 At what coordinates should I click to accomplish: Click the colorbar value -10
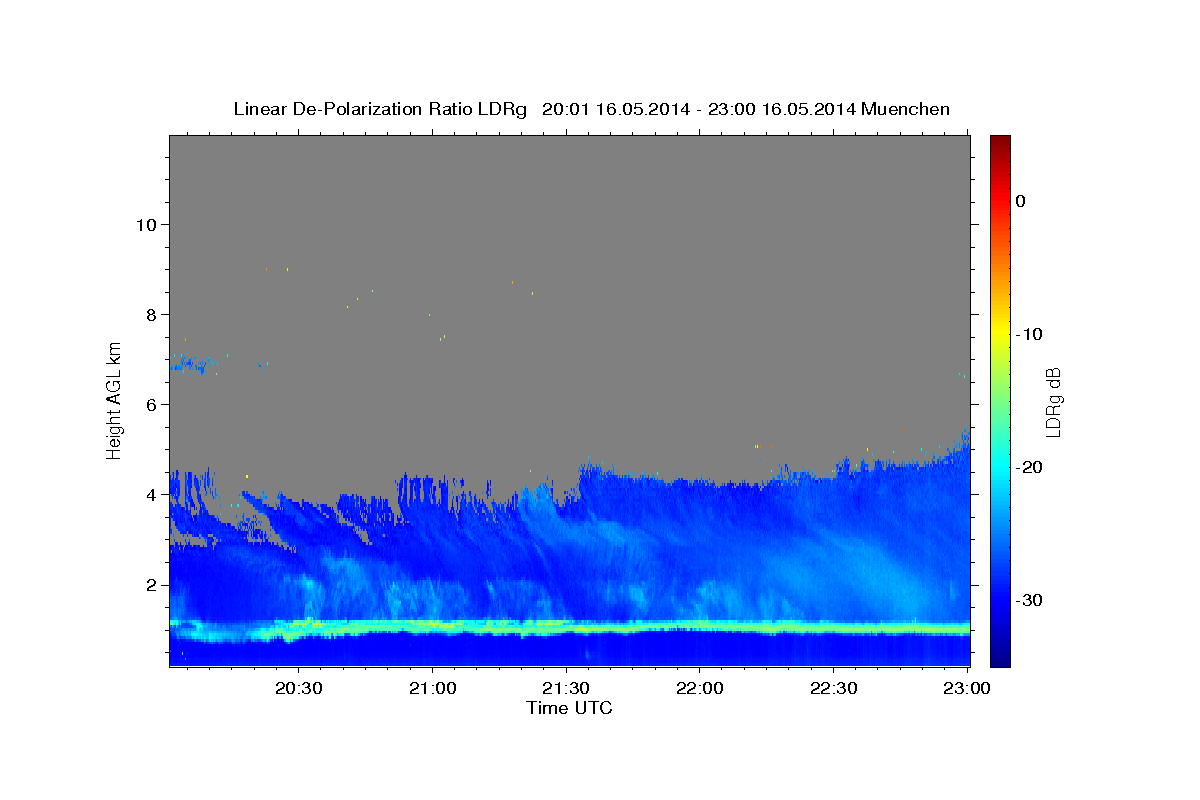1029,334
